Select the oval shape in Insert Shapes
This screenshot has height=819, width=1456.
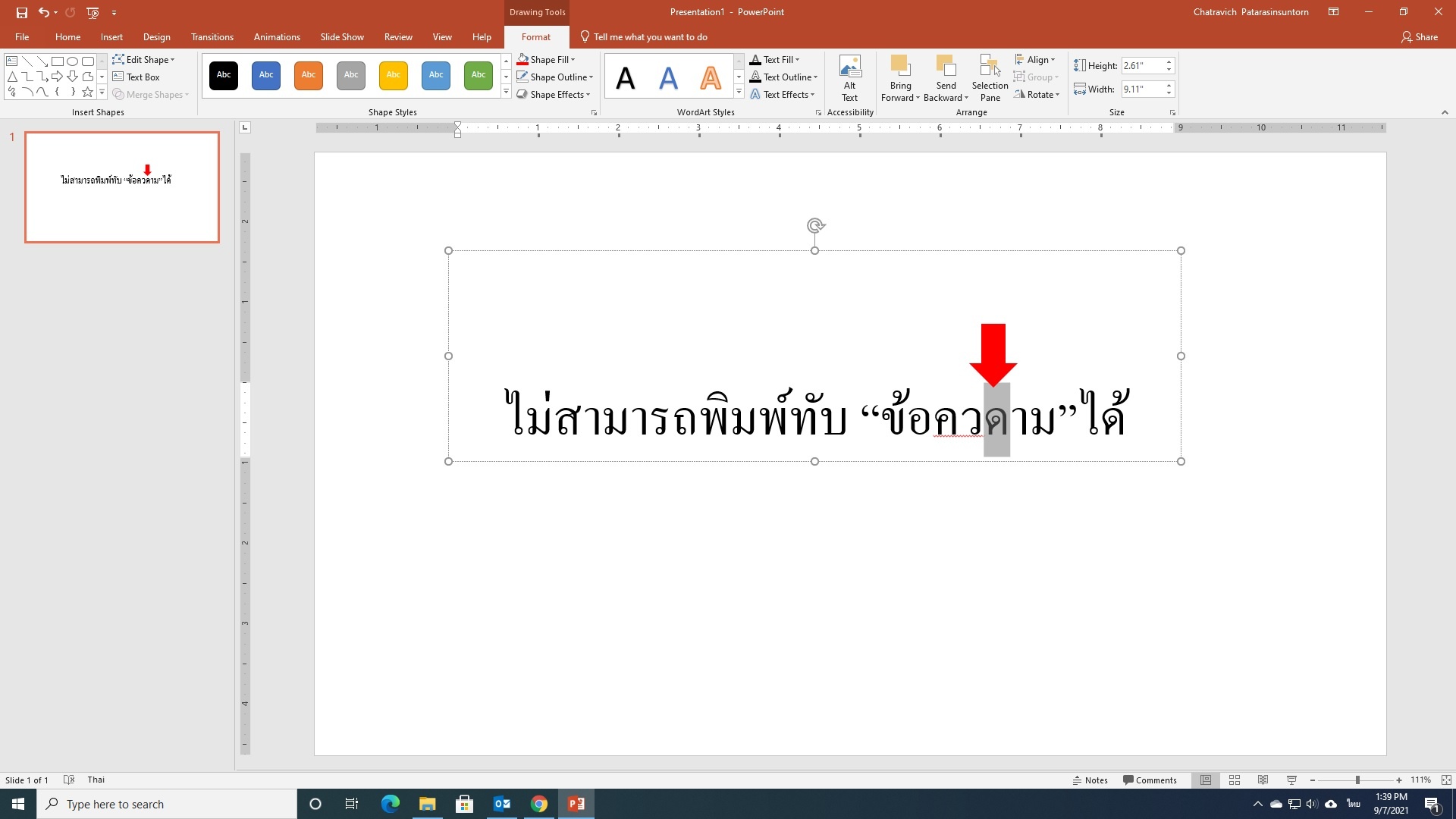click(73, 61)
